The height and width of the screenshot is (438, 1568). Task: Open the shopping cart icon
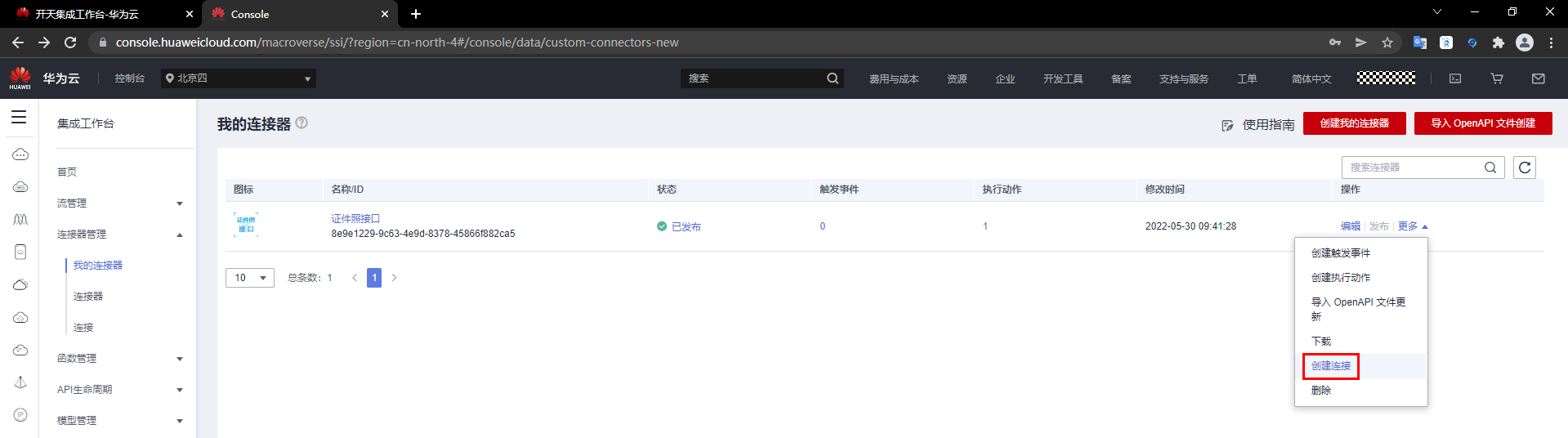click(x=1497, y=78)
